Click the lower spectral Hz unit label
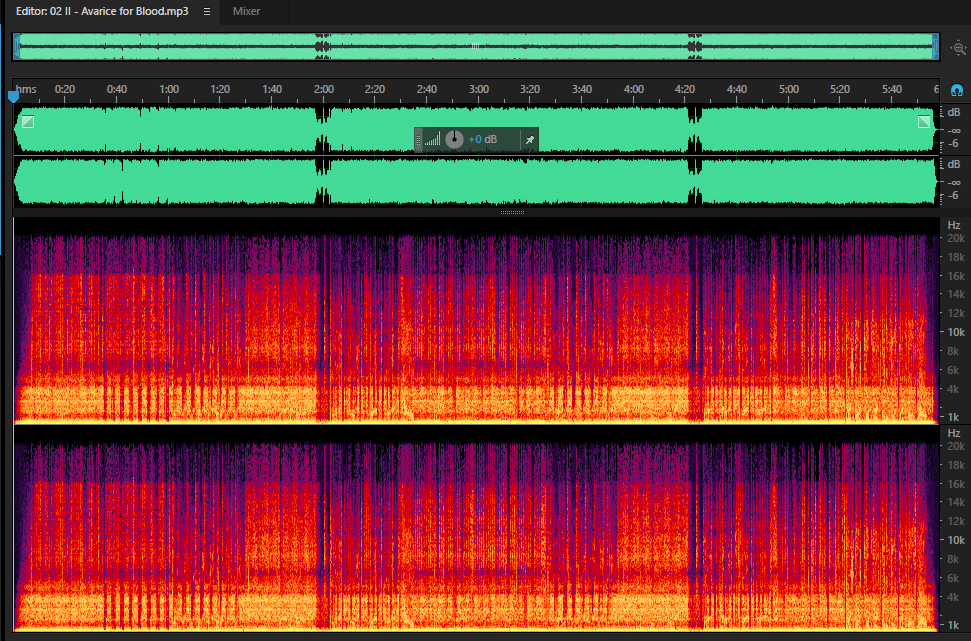The height and width of the screenshot is (641, 971). pyautogui.click(x=954, y=433)
